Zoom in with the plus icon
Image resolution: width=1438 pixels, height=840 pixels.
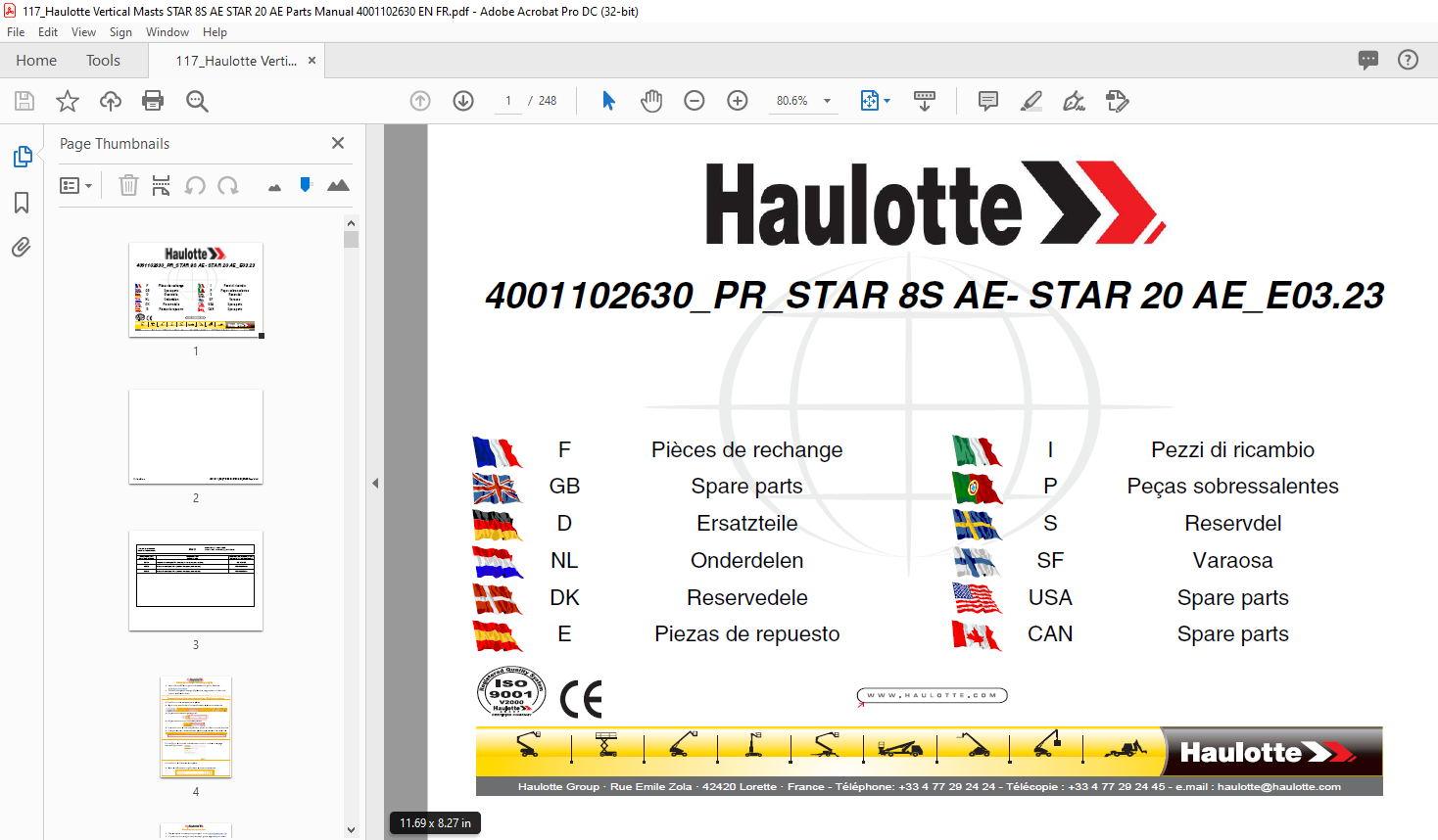[x=738, y=101]
